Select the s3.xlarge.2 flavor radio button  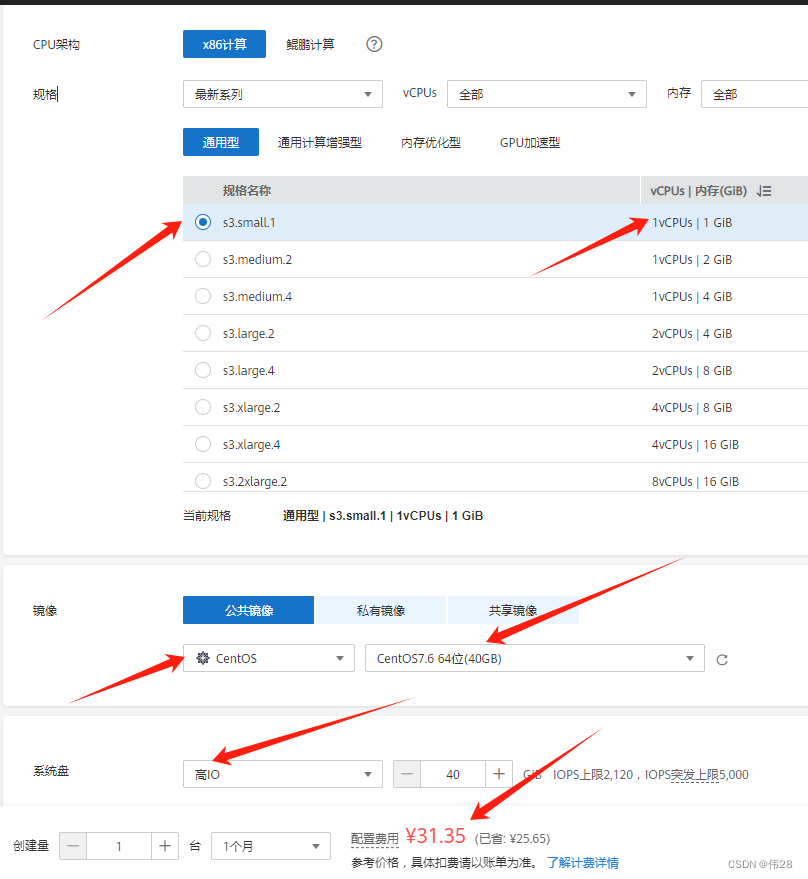point(203,407)
